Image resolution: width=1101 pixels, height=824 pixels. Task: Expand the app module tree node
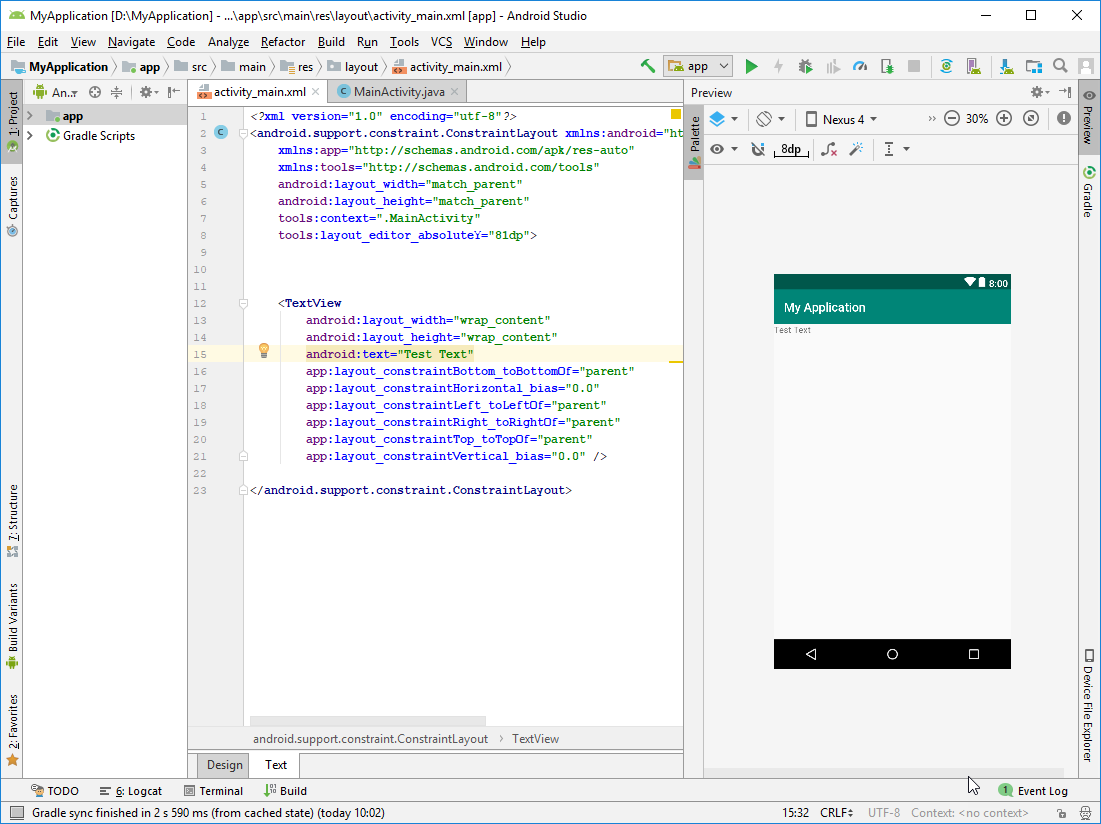point(30,116)
